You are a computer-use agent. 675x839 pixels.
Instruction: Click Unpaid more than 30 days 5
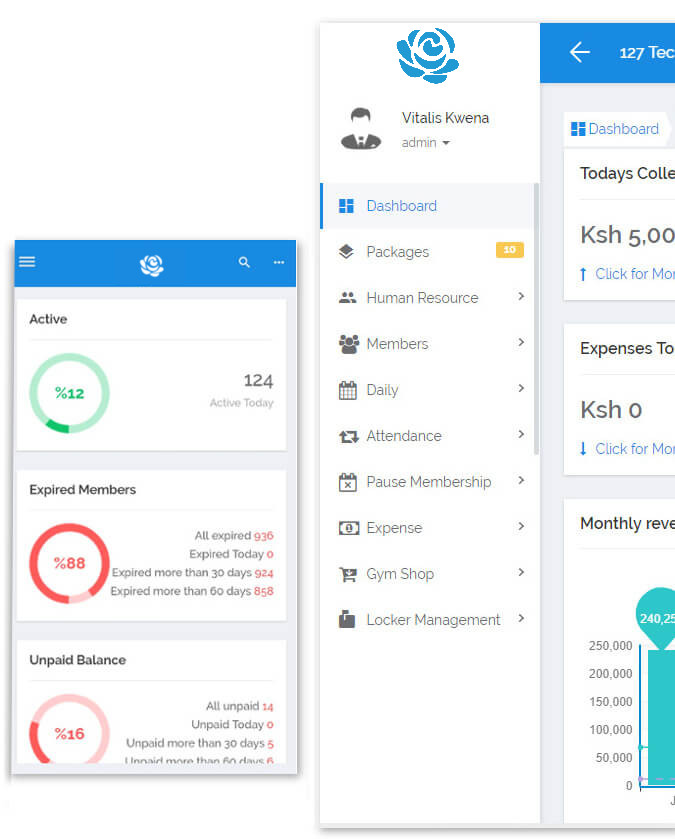[x=200, y=743]
